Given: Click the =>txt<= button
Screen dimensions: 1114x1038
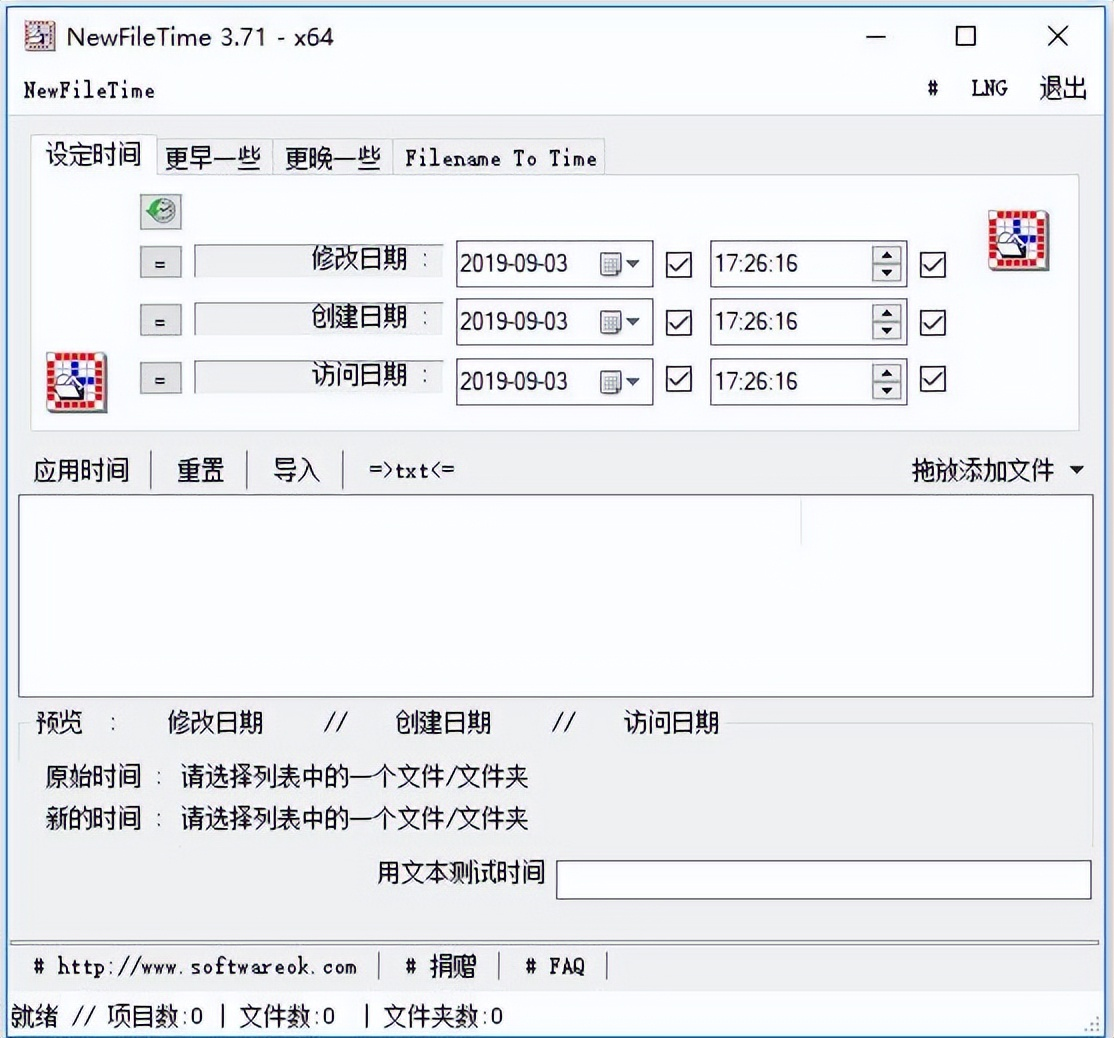Looking at the screenshot, I should pos(411,470).
